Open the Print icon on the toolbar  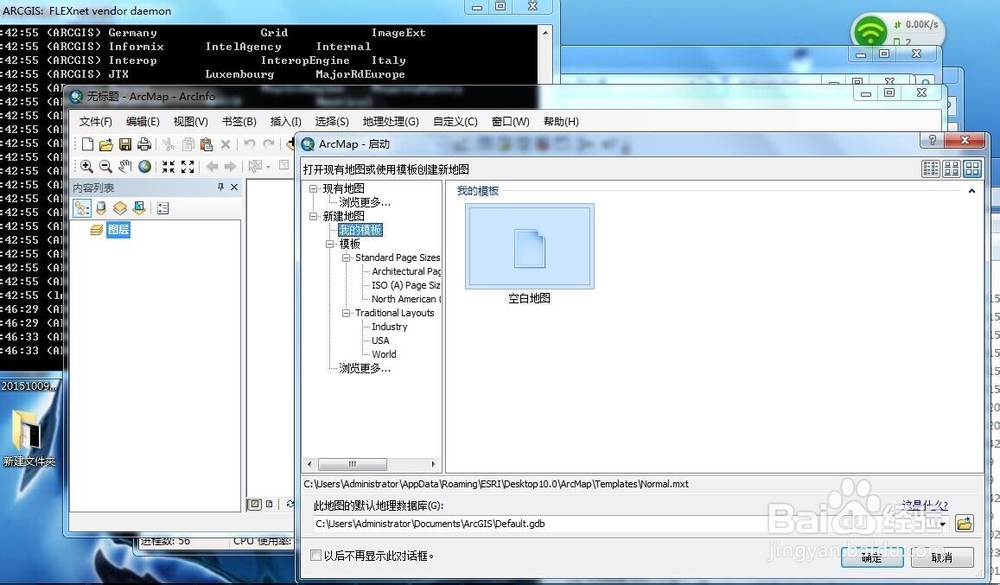(144, 144)
